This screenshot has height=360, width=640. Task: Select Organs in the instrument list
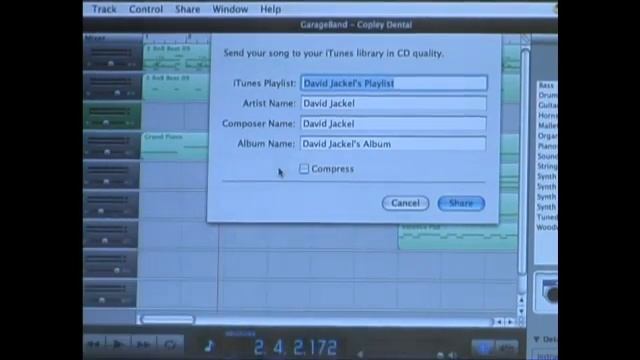coord(547,136)
